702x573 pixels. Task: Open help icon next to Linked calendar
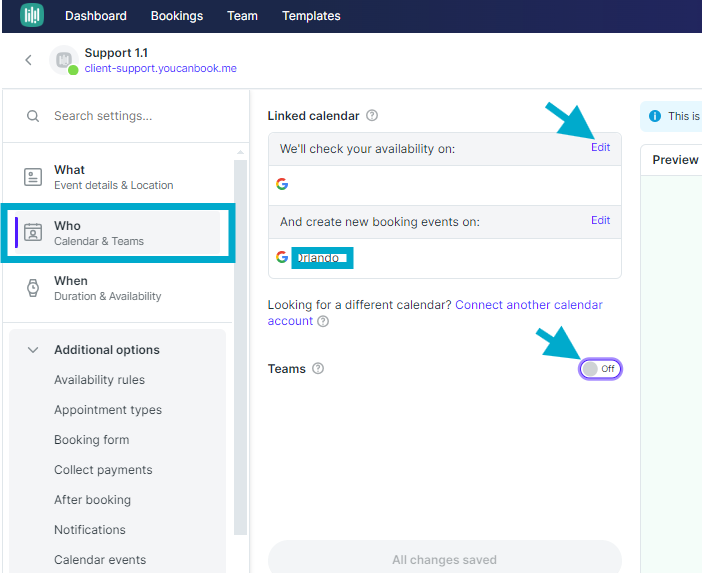click(372, 115)
